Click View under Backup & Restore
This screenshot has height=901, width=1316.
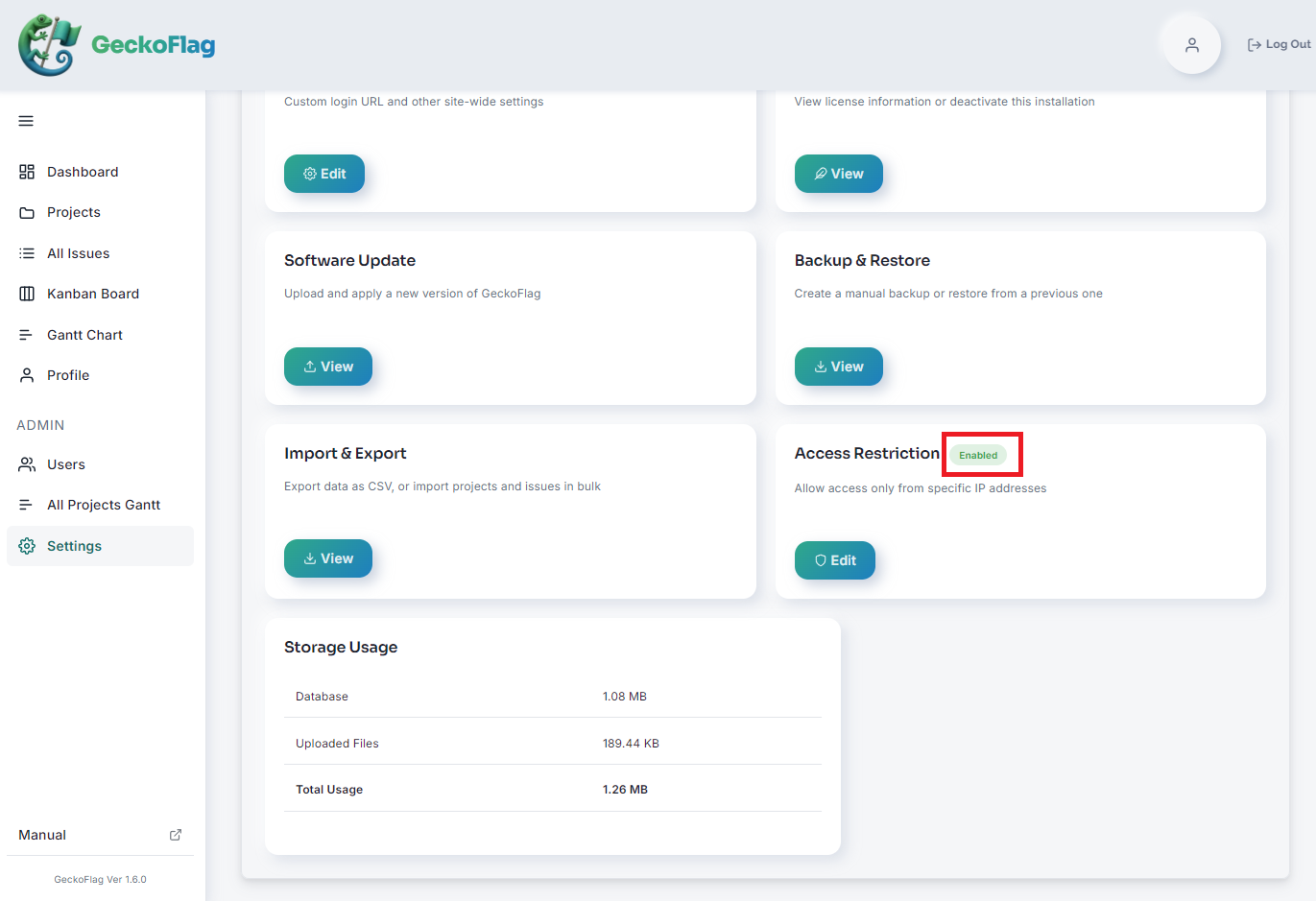(x=839, y=367)
